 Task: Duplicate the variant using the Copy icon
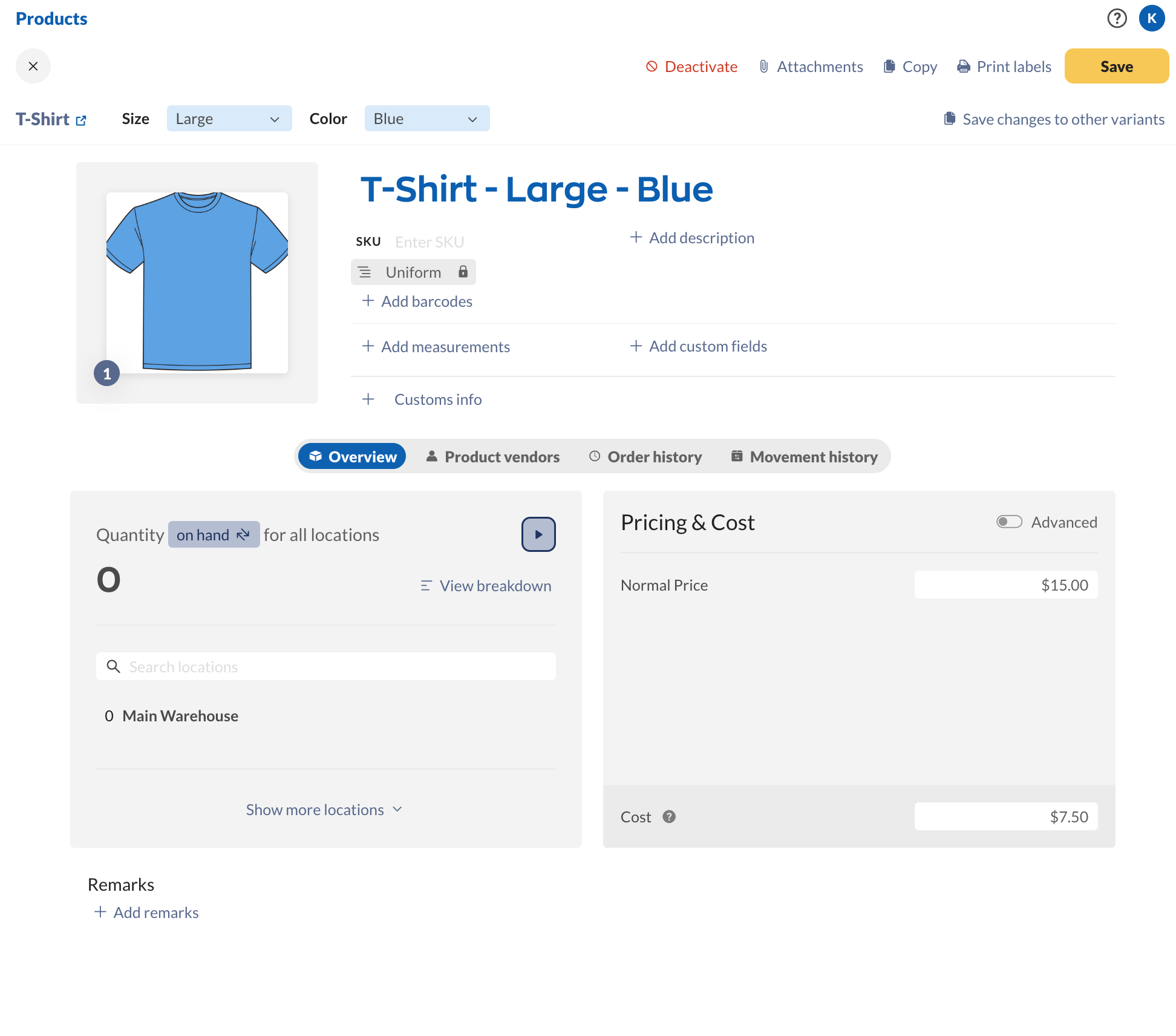pos(889,67)
